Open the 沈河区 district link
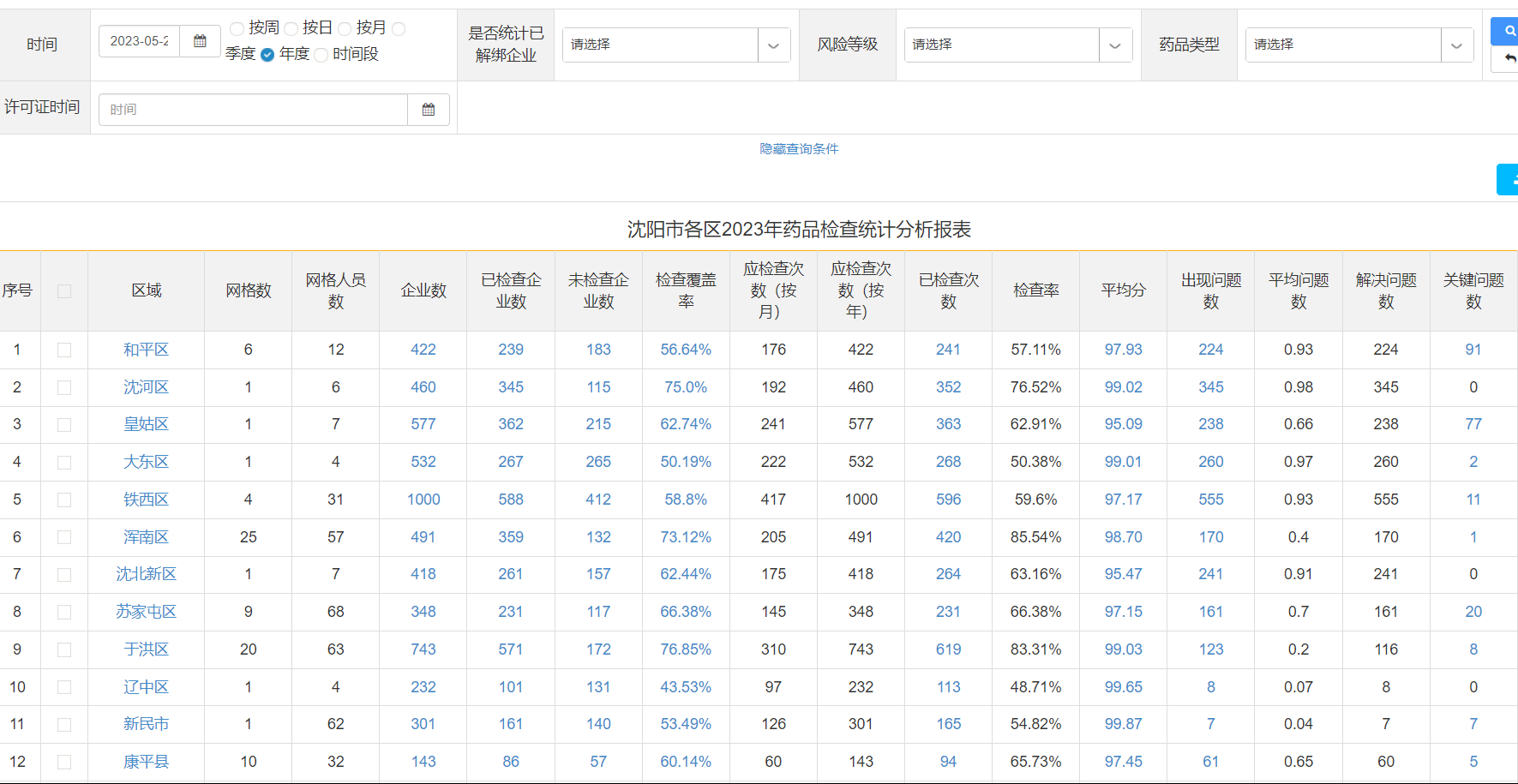This screenshot has width=1518, height=784. click(x=146, y=387)
